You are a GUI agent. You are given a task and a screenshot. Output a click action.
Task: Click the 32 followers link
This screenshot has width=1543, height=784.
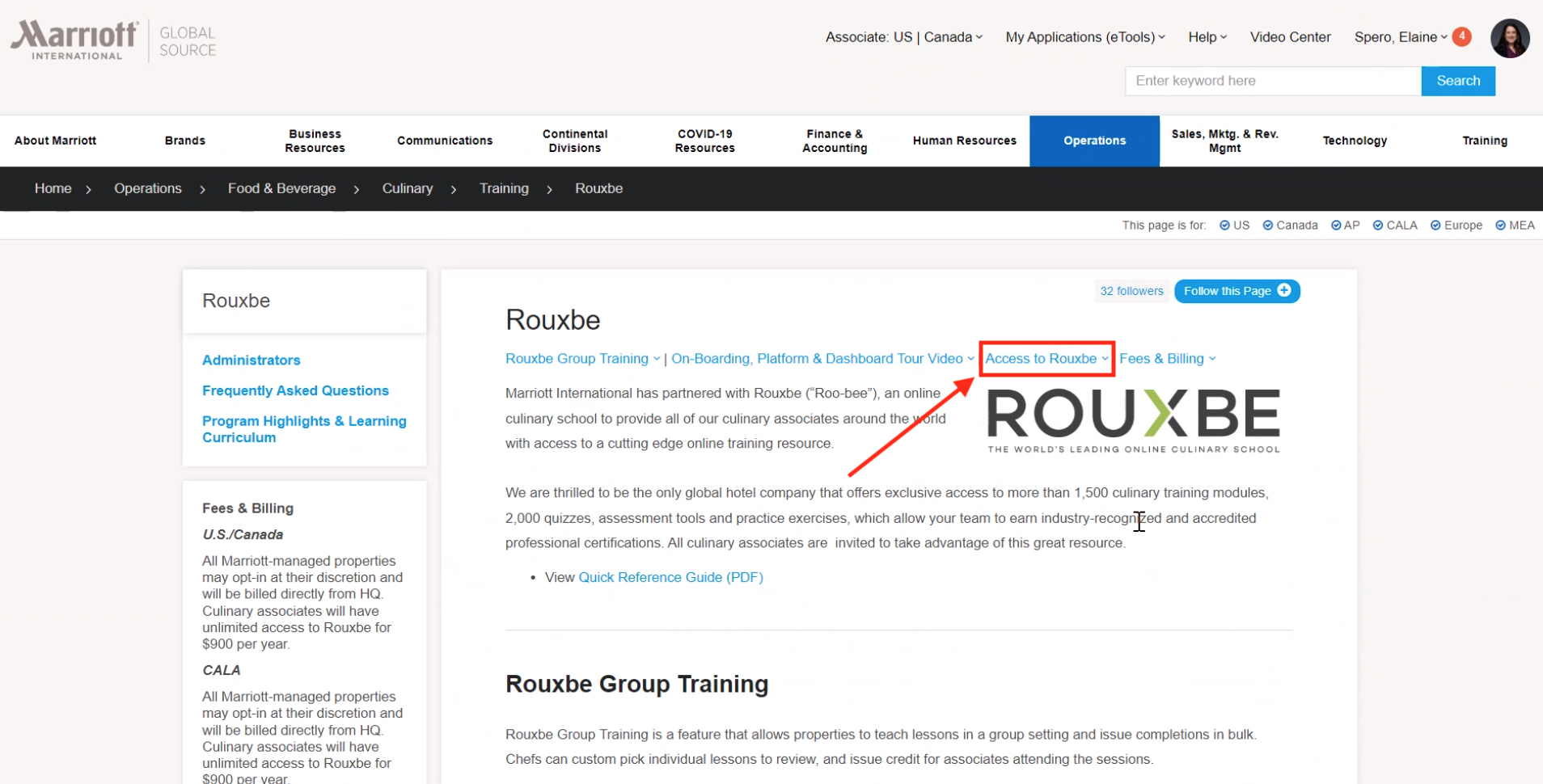click(x=1131, y=291)
